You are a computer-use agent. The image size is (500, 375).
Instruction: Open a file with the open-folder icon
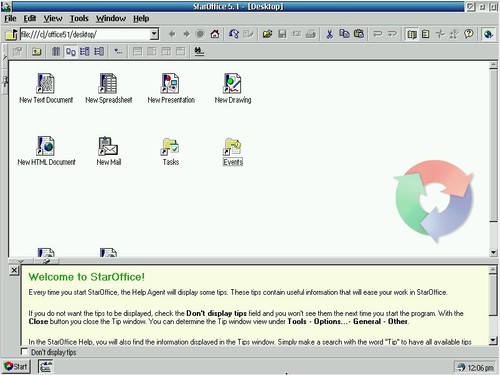pyautogui.click(x=267, y=34)
